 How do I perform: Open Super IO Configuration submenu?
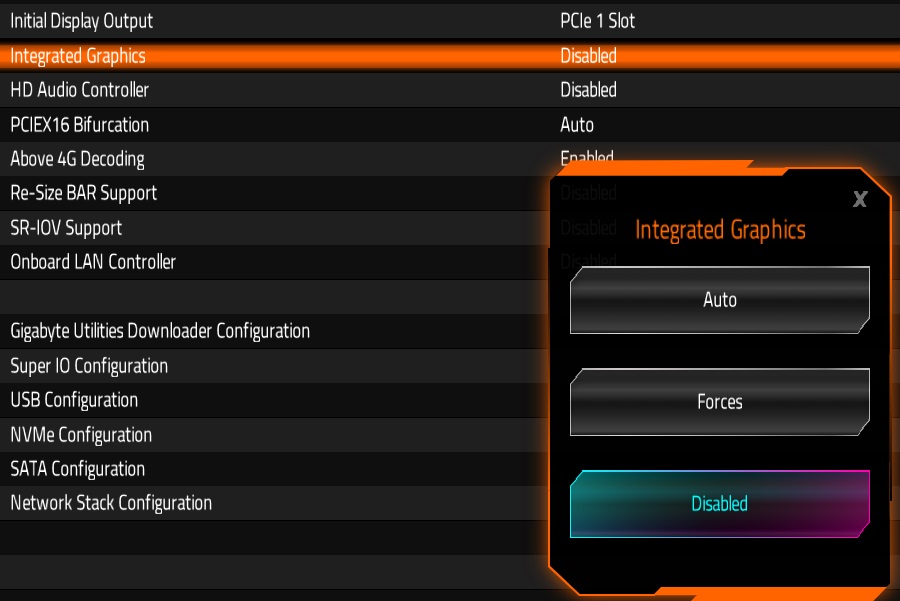pyautogui.click(x=89, y=366)
